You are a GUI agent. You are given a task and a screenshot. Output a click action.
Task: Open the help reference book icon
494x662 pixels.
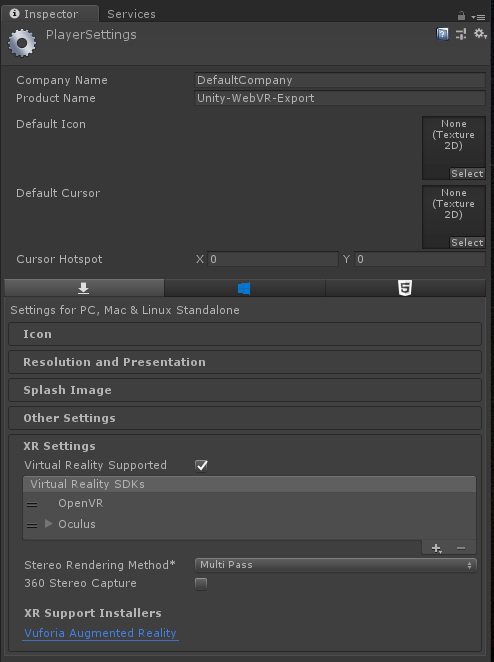tap(442, 34)
